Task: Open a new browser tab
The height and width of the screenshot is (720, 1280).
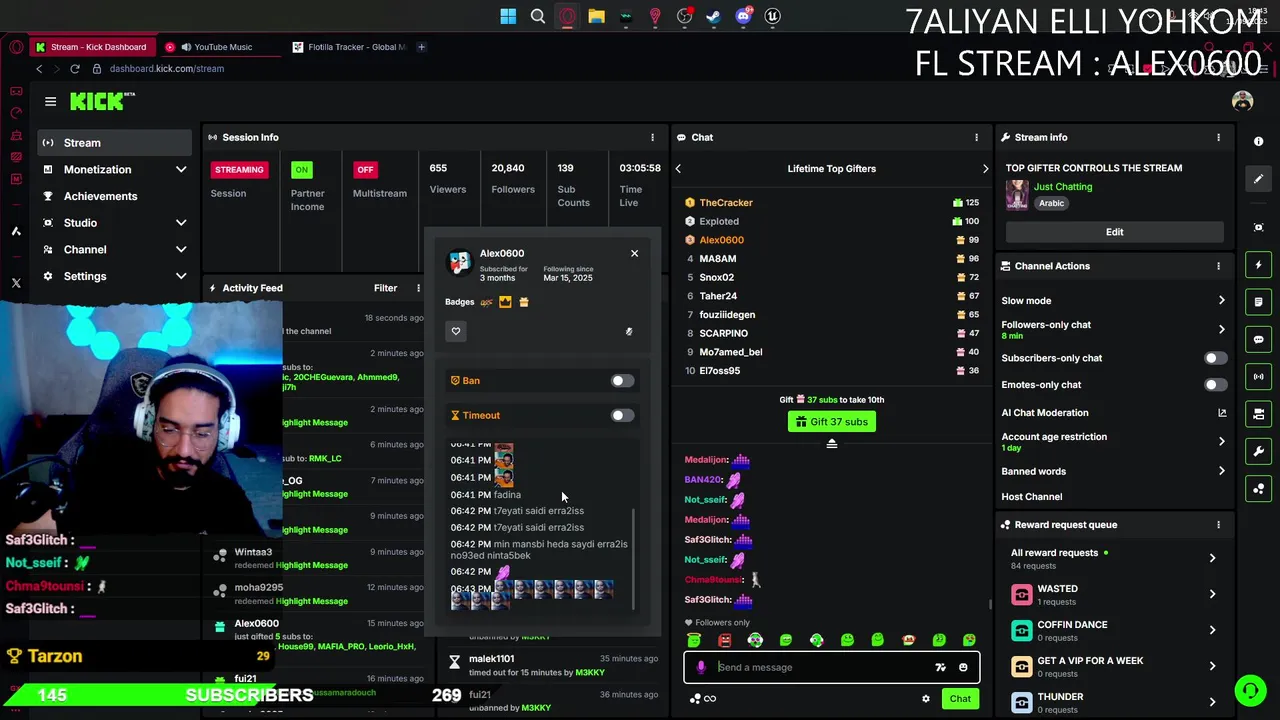Action: point(421,47)
